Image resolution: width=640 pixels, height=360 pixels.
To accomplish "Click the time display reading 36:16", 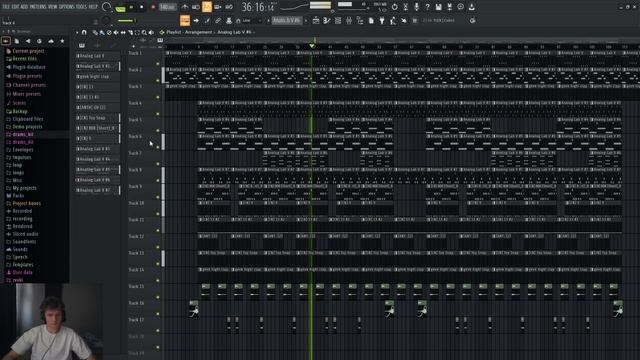I will (x=258, y=7).
